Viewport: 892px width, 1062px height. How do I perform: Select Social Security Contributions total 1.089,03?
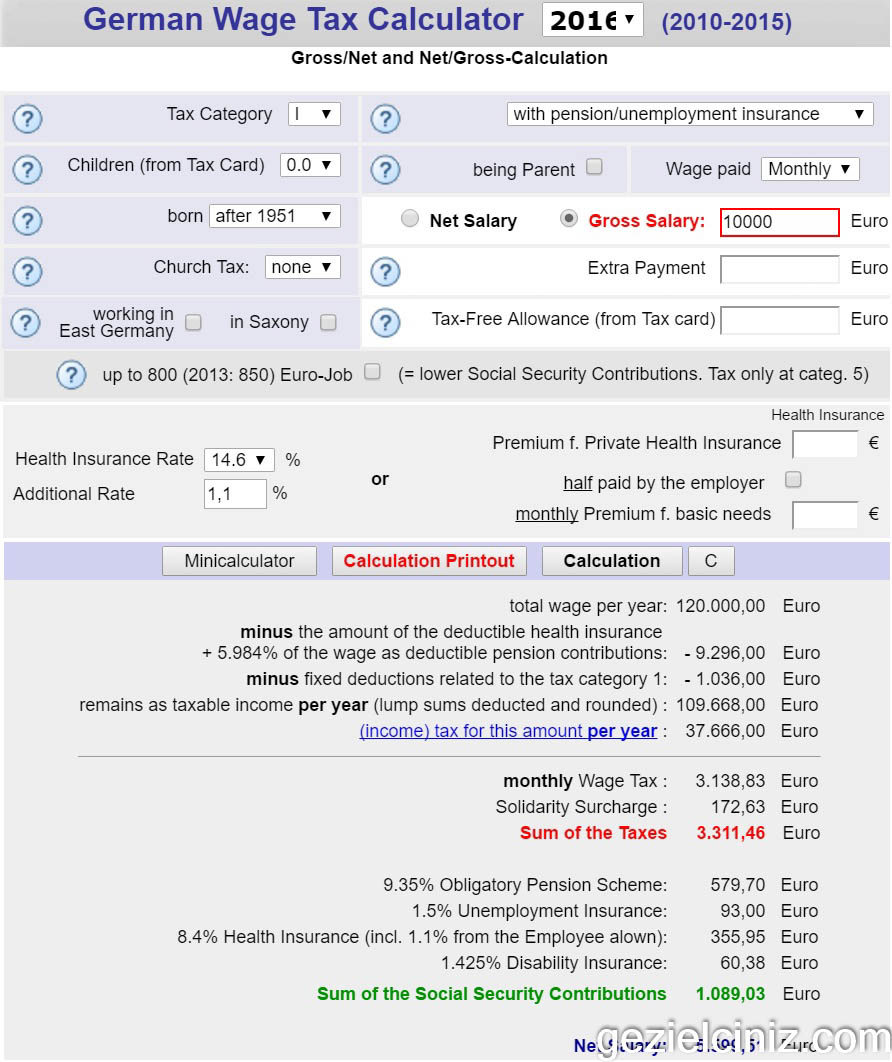coord(731,994)
